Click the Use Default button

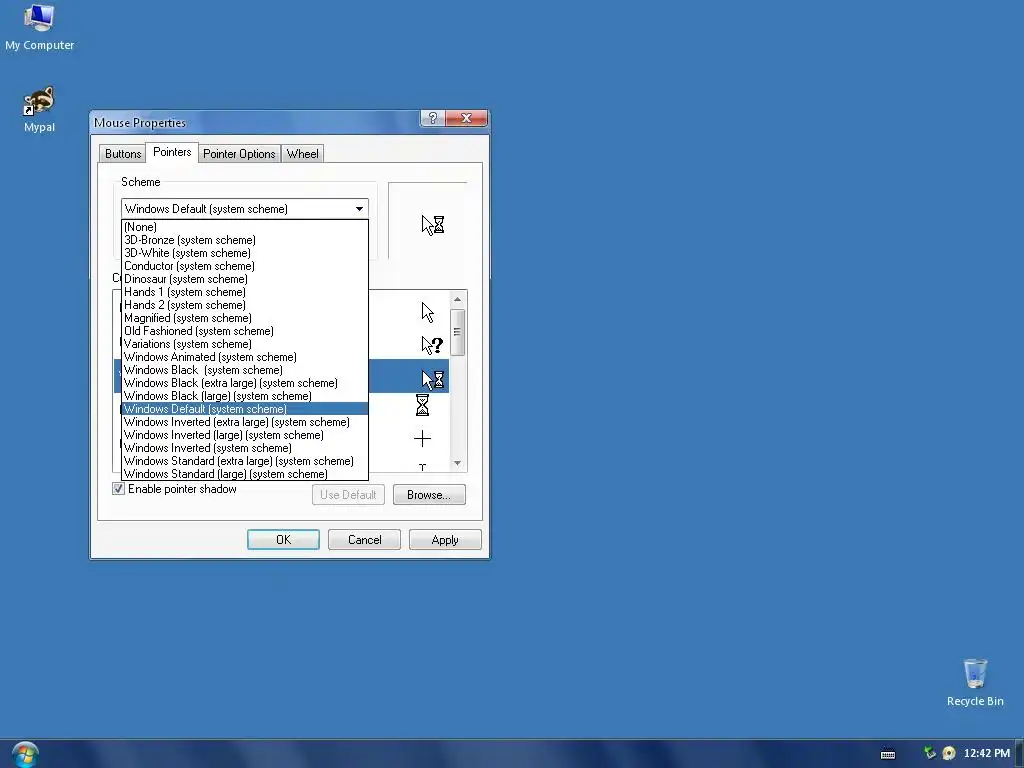[348, 494]
